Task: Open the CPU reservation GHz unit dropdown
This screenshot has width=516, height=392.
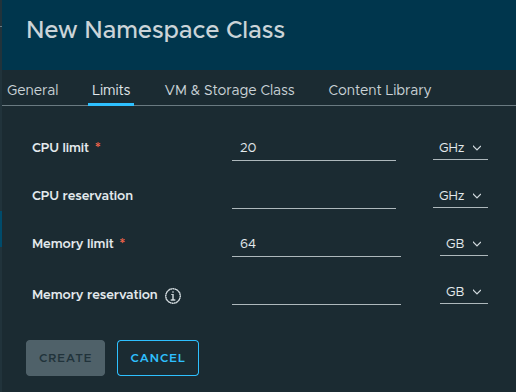Action: 460,196
